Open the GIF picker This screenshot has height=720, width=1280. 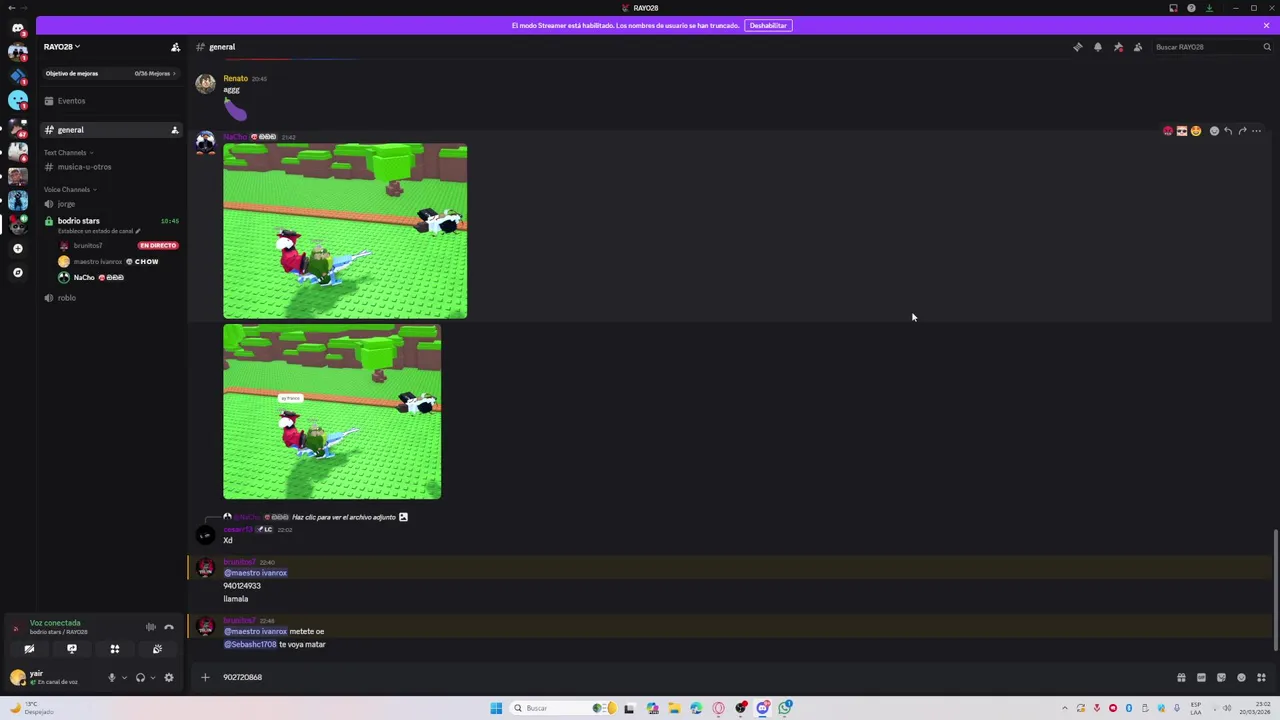click(x=1201, y=677)
